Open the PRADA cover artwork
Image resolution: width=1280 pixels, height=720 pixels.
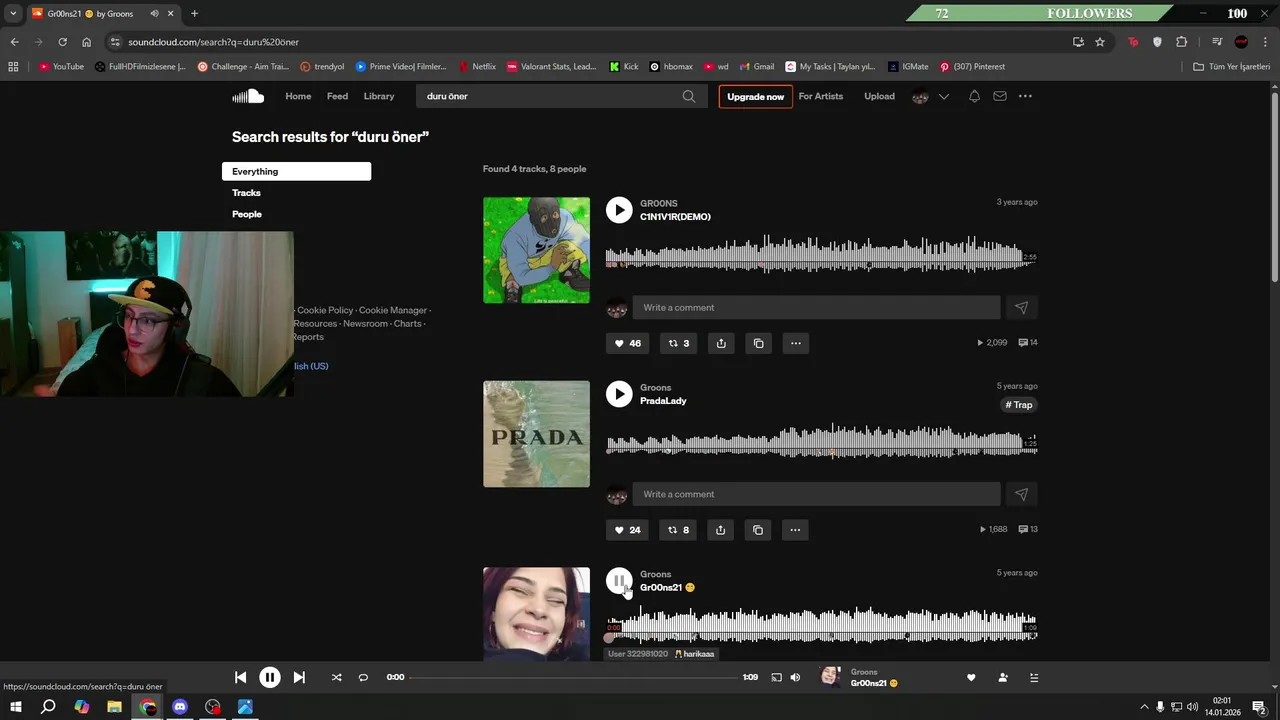[536, 434]
